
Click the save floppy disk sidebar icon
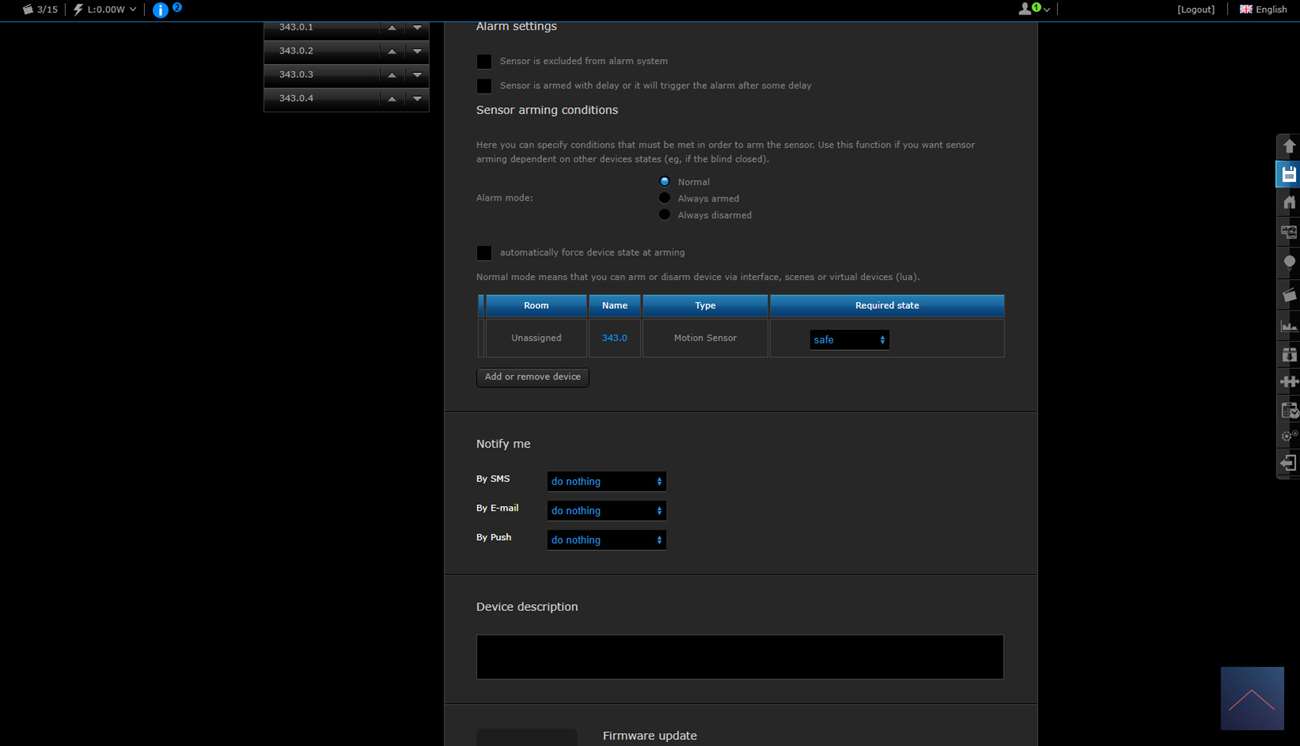[1288, 175]
